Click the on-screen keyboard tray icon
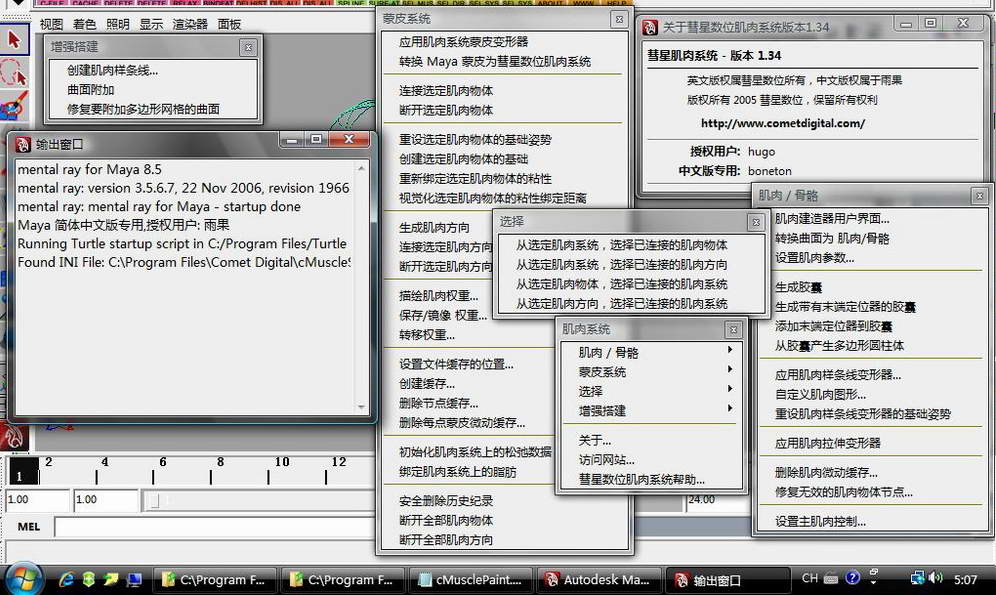Image resolution: width=996 pixels, height=595 pixels. pyautogui.click(x=831, y=578)
